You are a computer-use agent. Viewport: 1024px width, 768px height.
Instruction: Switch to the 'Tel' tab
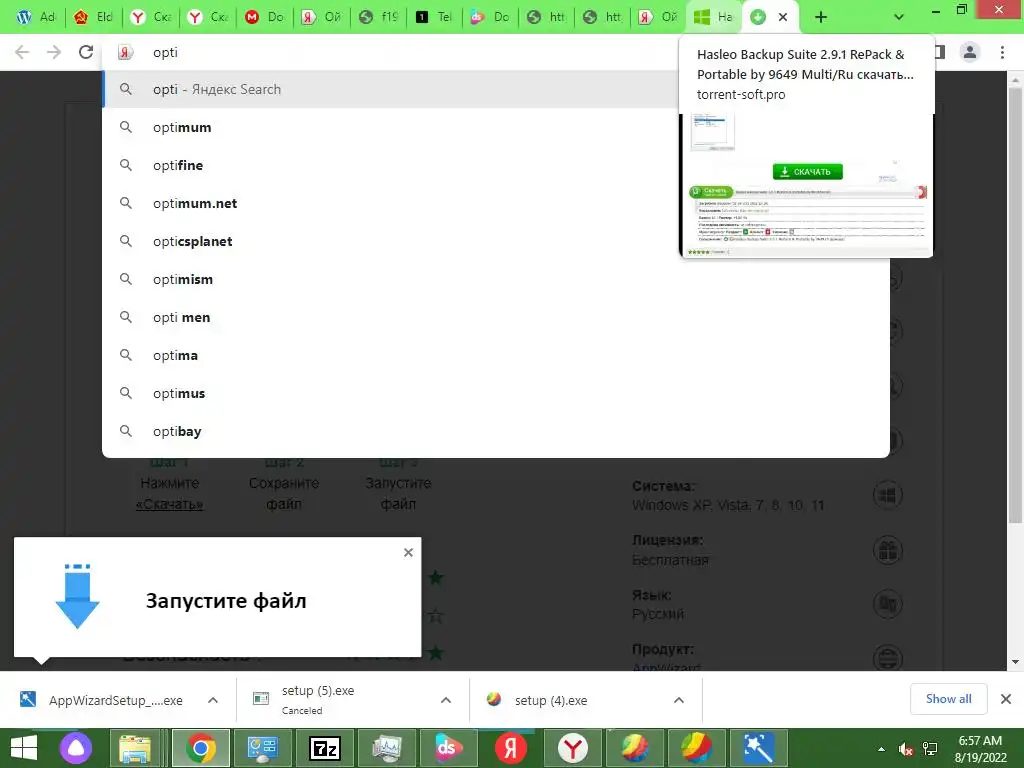pos(434,17)
